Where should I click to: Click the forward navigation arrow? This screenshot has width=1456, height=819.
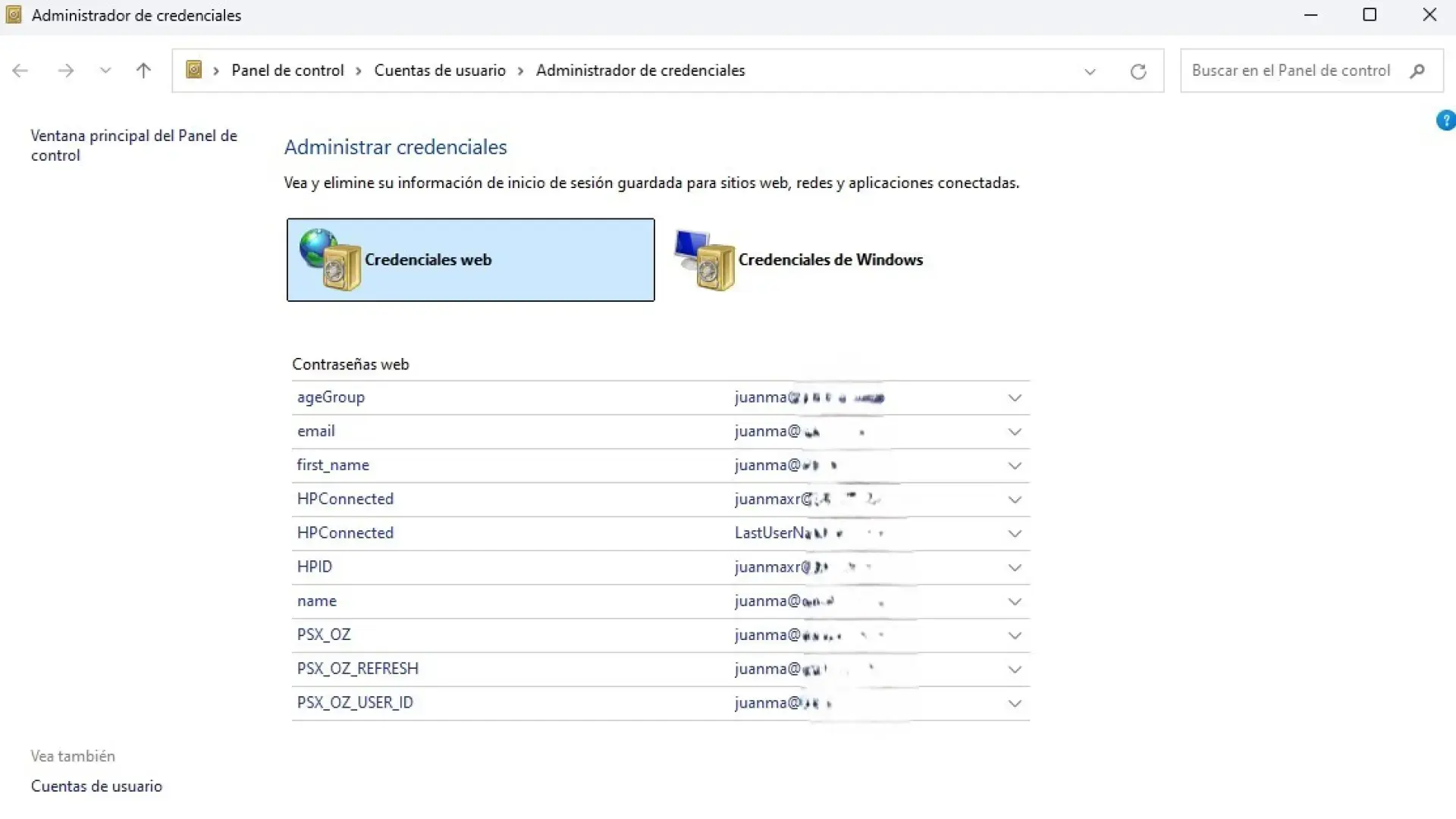66,71
